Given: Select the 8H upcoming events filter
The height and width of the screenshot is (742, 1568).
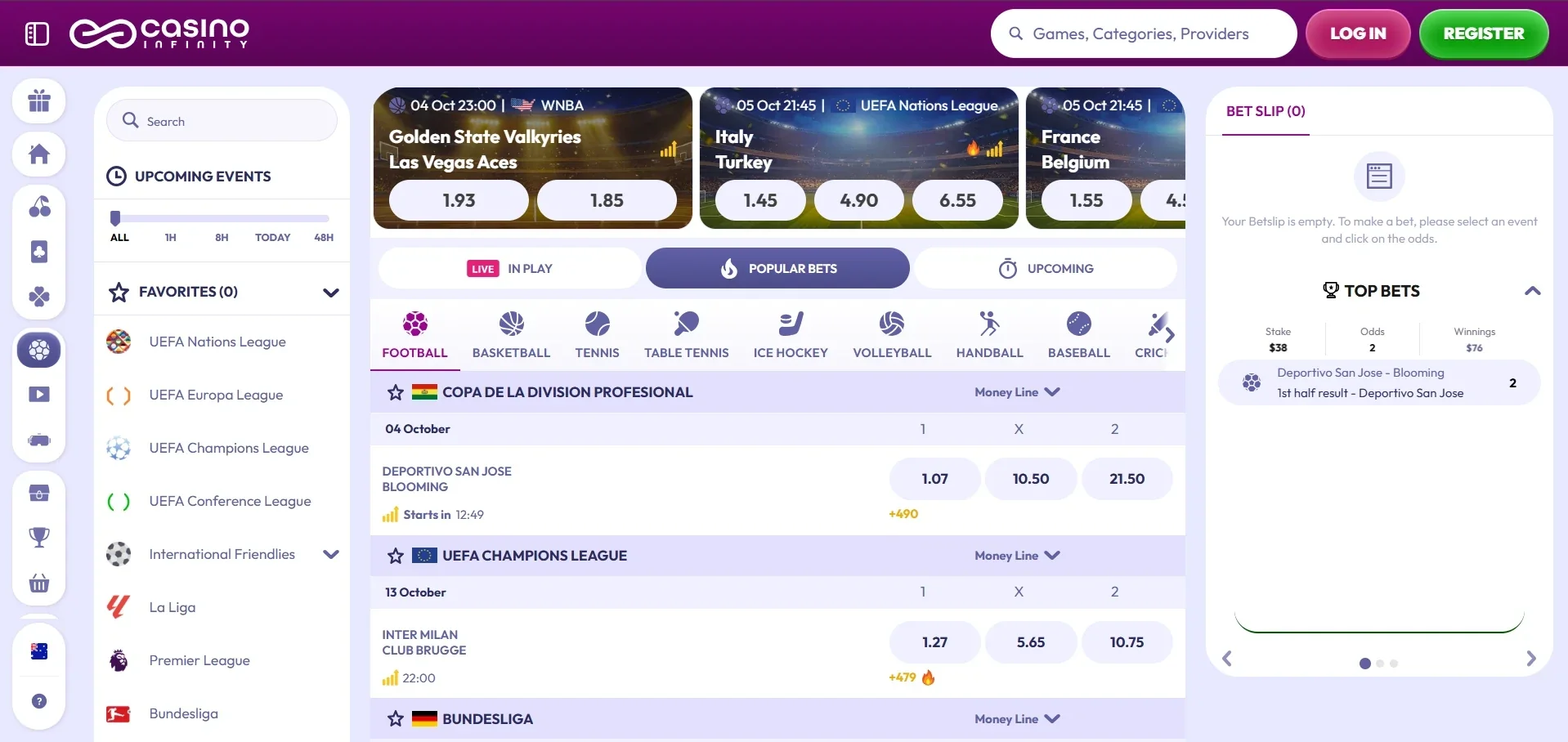Looking at the screenshot, I should [222, 238].
